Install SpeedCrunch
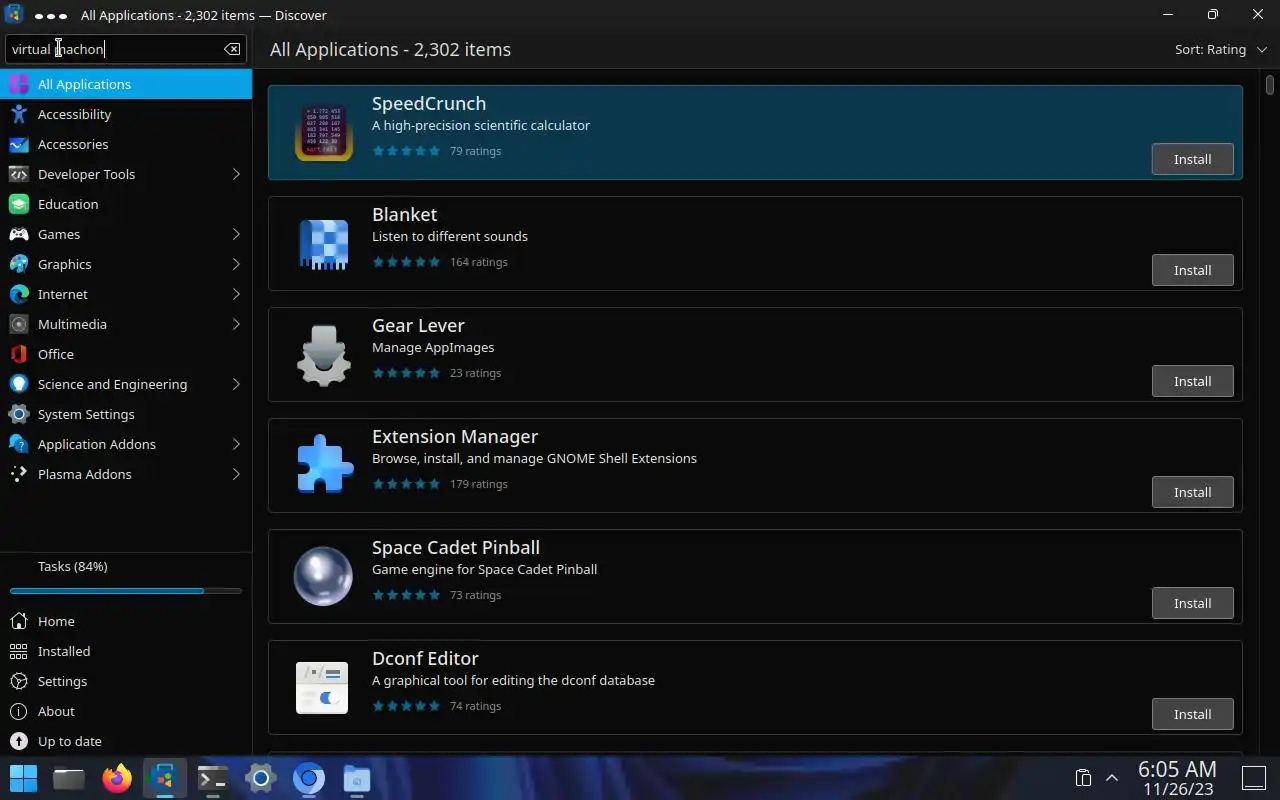 pyautogui.click(x=1192, y=159)
